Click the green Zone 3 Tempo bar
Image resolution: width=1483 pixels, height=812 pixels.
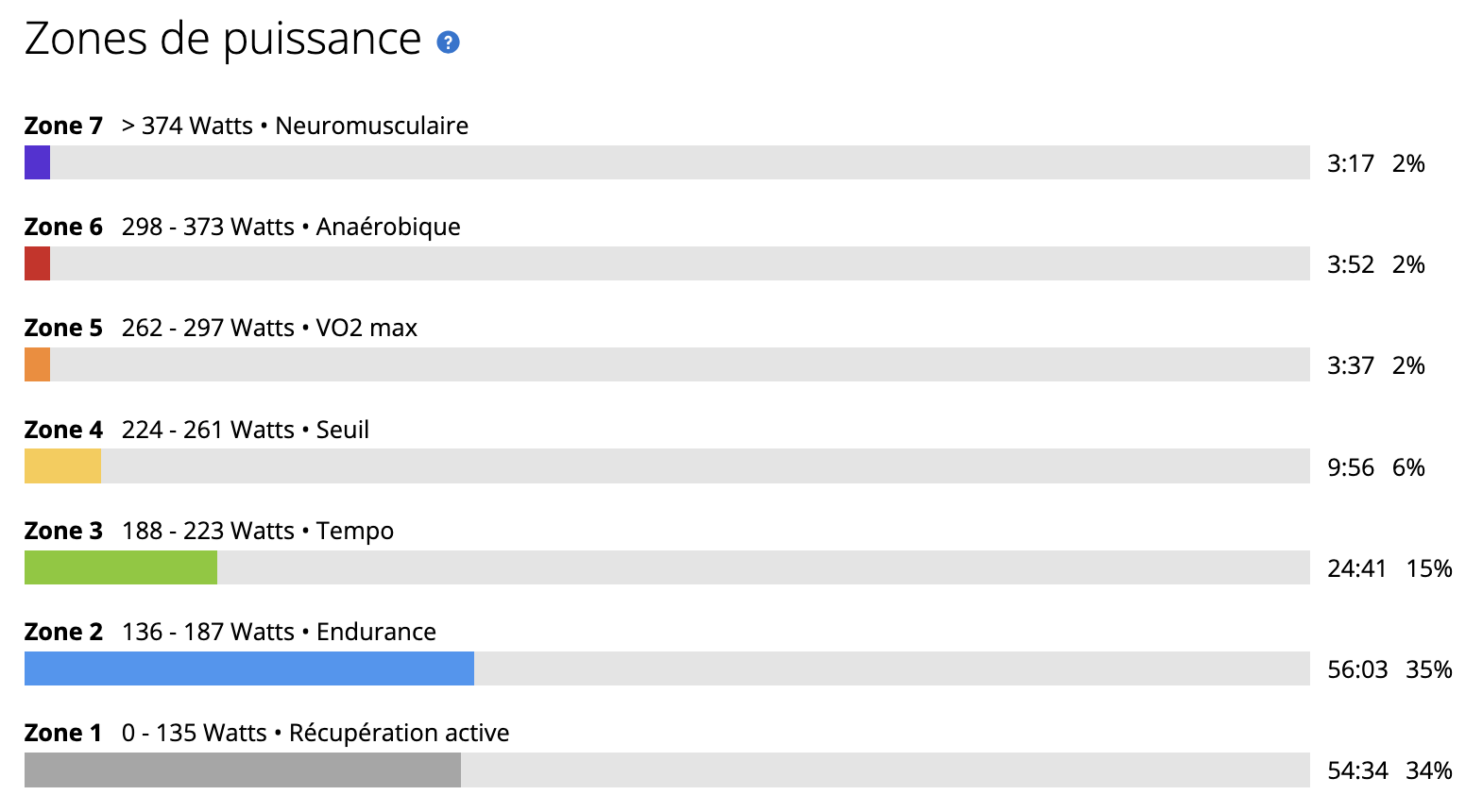121,567
